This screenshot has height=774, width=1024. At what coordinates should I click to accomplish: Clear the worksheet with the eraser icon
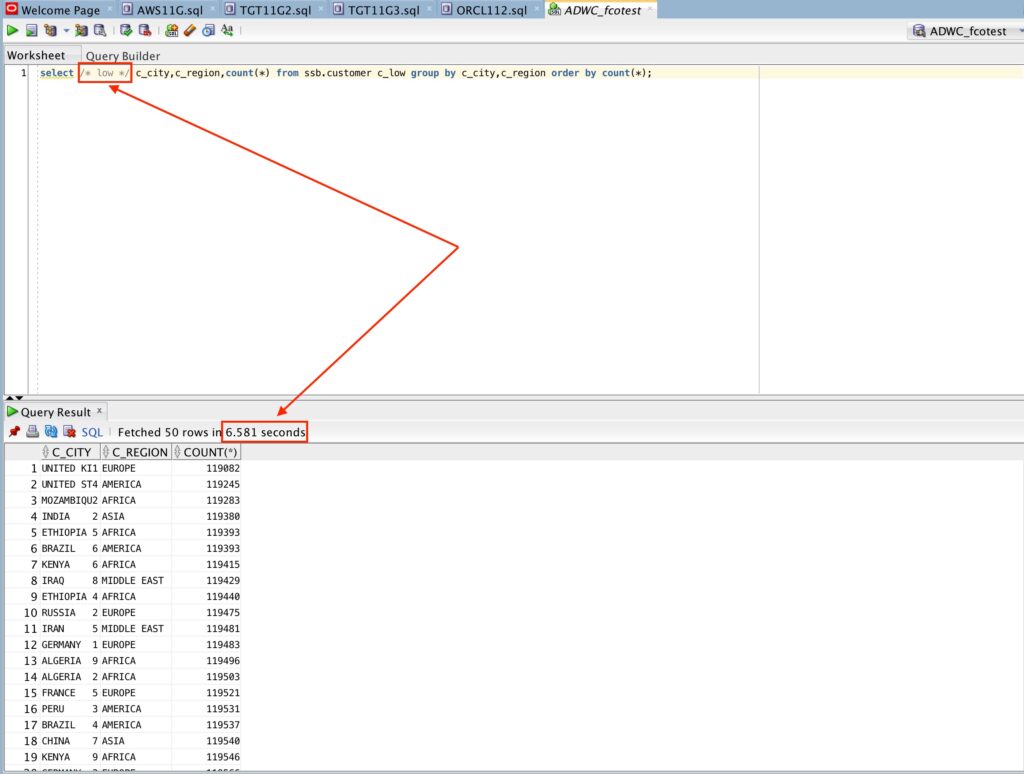tap(190, 31)
